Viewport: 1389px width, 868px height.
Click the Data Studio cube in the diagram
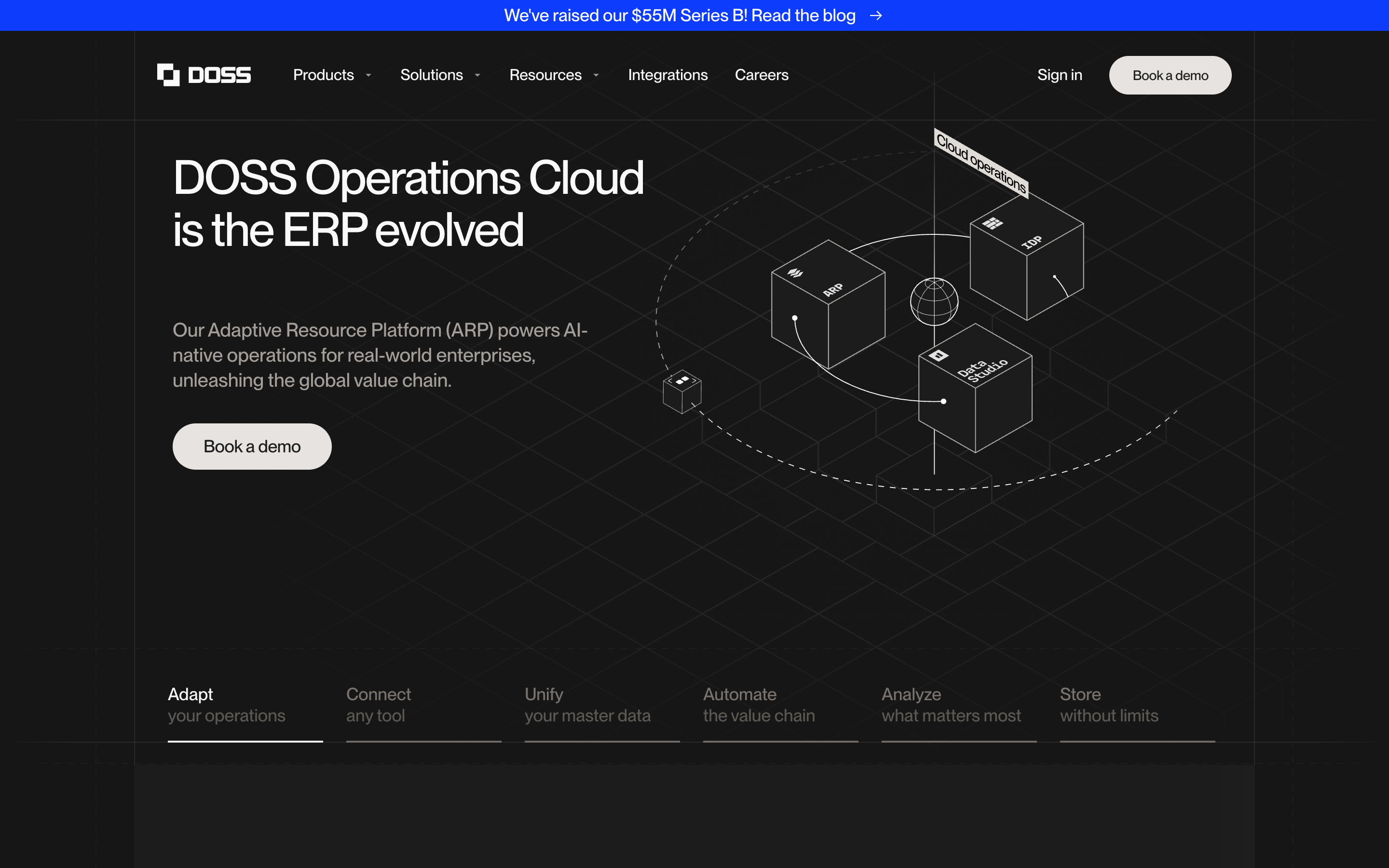[975, 388]
